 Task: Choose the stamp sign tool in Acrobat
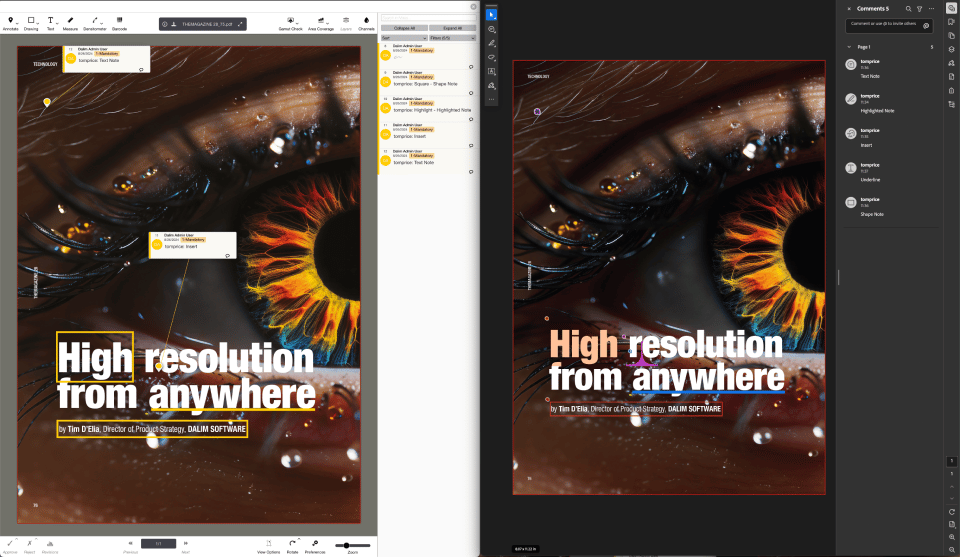(x=491, y=86)
